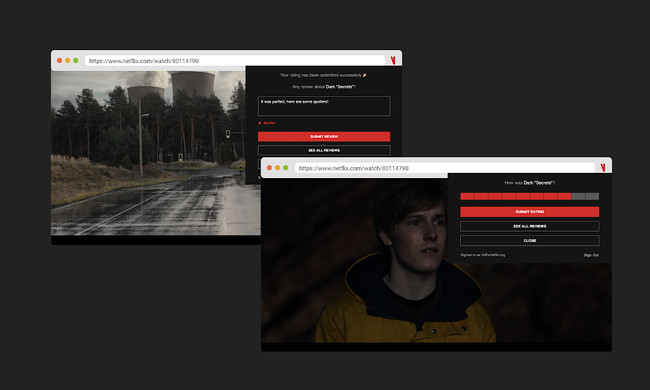Set rating to nine via the first grey segment
650x390 pixels.
click(578, 196)
